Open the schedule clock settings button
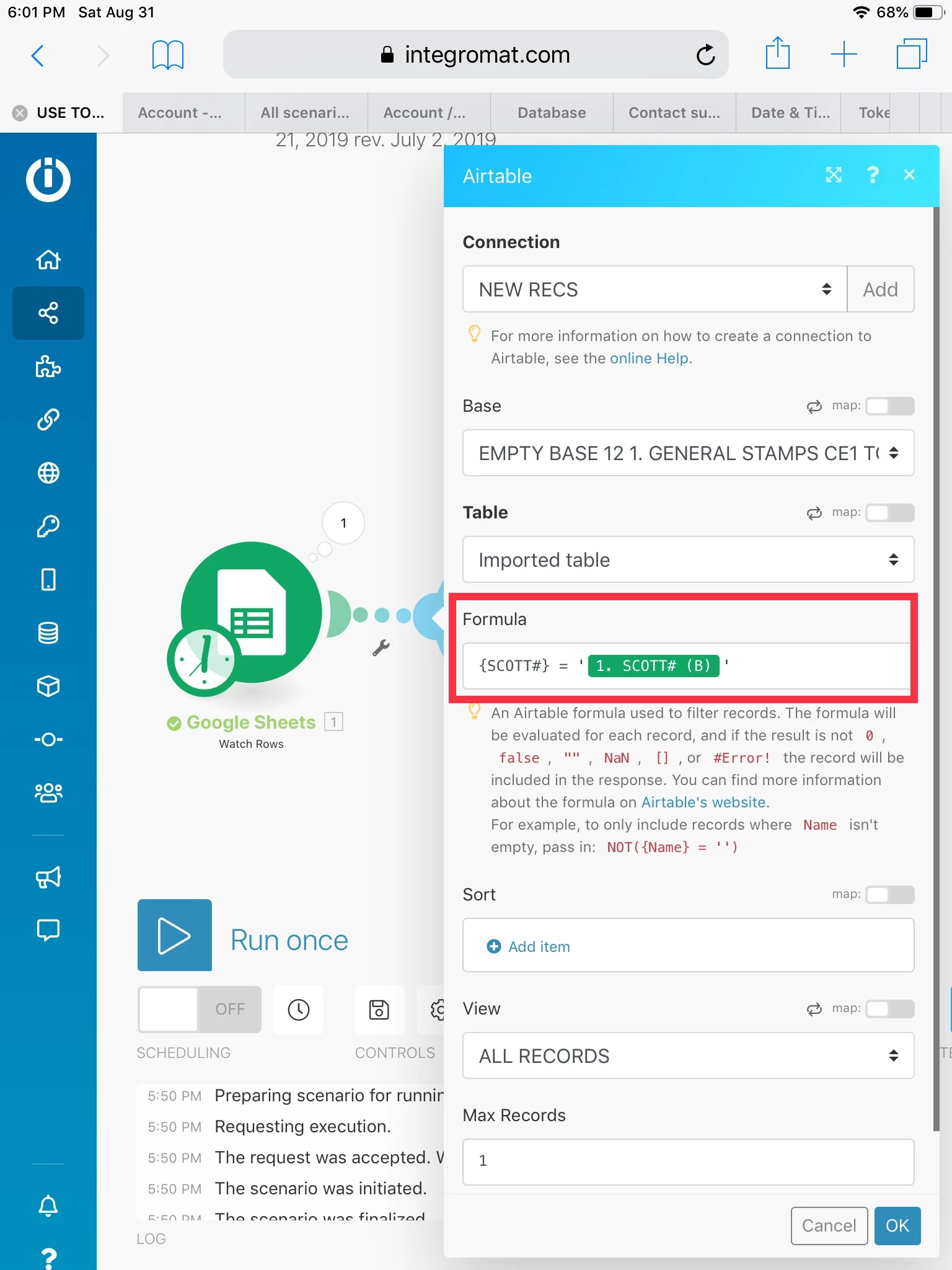This screenshot has height=1270, width=952. pyautogui.click(x=299, y=1009)
